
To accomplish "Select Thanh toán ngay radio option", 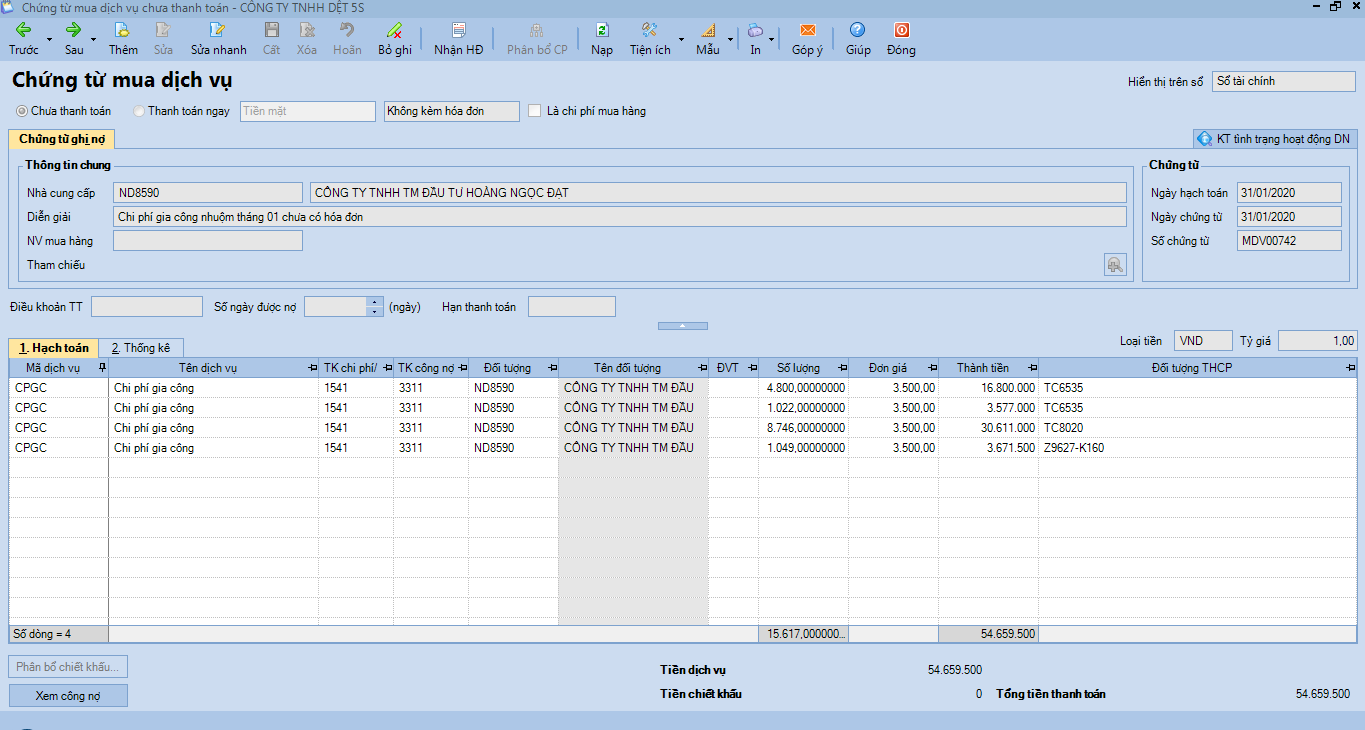I will (x=139, y=111).
